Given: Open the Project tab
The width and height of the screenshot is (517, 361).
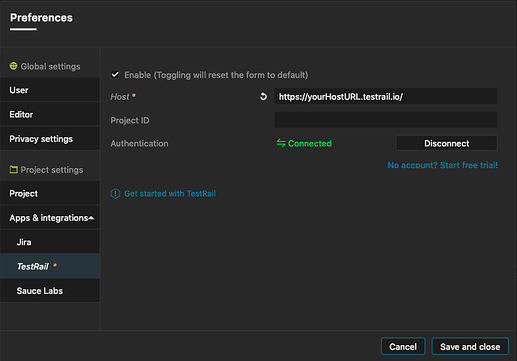Looking at the screenshot, I should coord(50,193).
